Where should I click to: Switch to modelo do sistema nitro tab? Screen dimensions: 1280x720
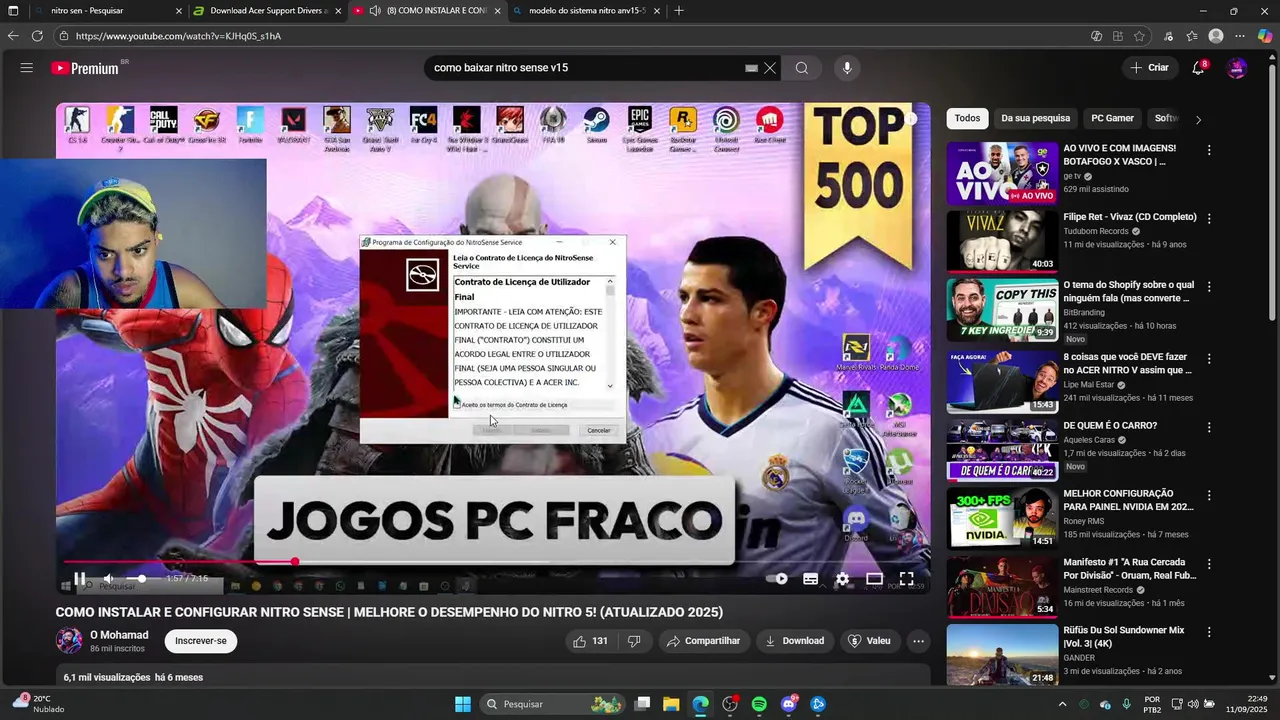[x=585, y=11]
